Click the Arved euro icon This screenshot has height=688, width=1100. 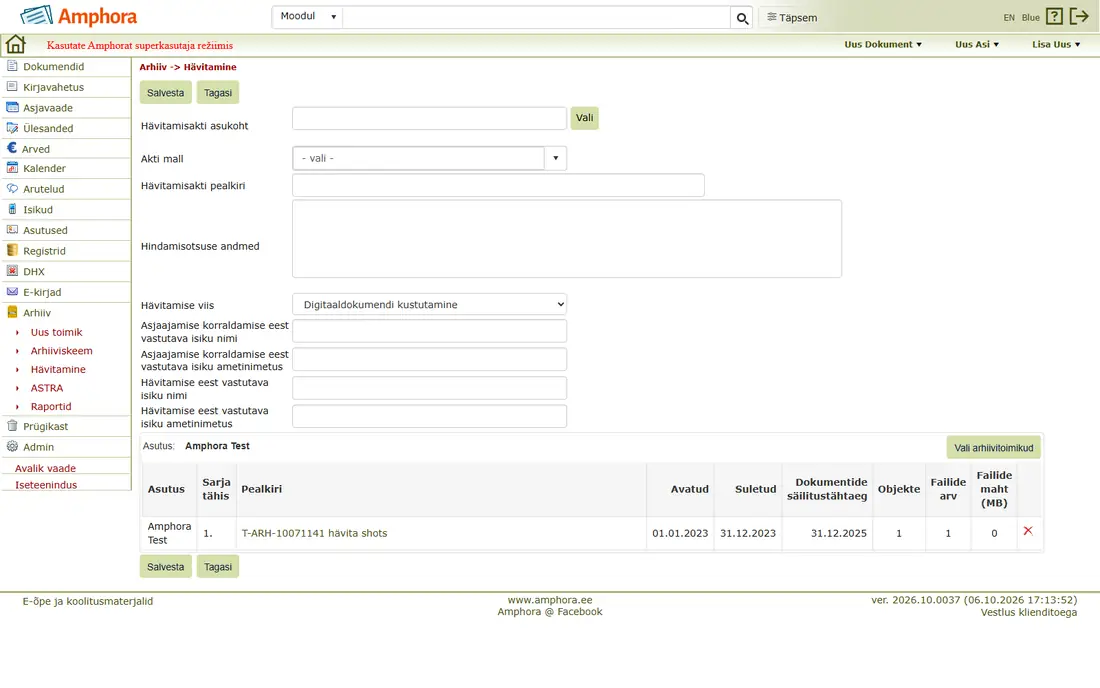pyautogui.click(x=12, y=148)
